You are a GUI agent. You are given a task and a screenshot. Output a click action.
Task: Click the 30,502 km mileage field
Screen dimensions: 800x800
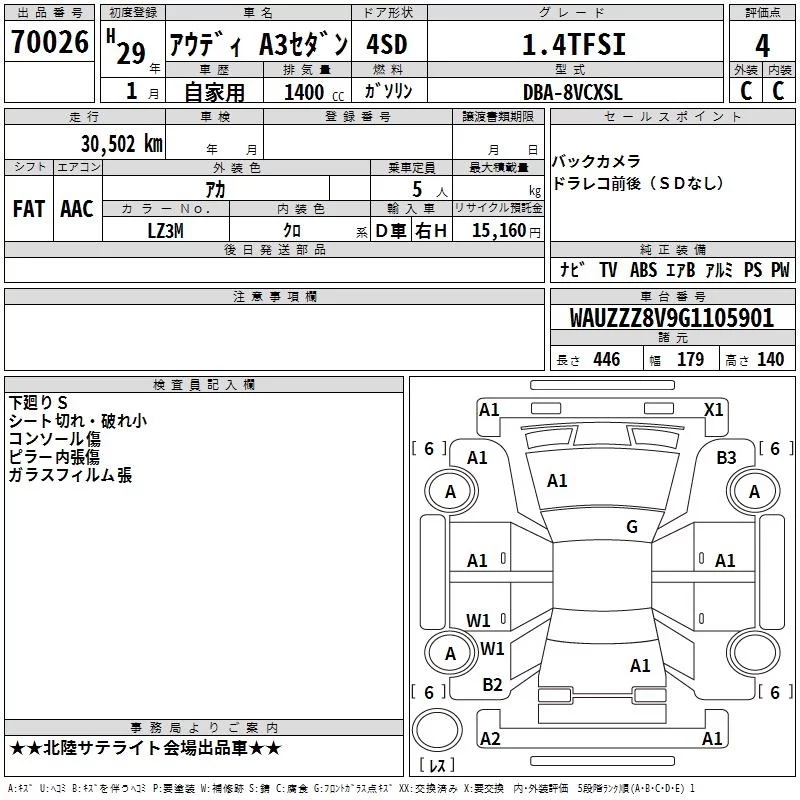[122, 143]
